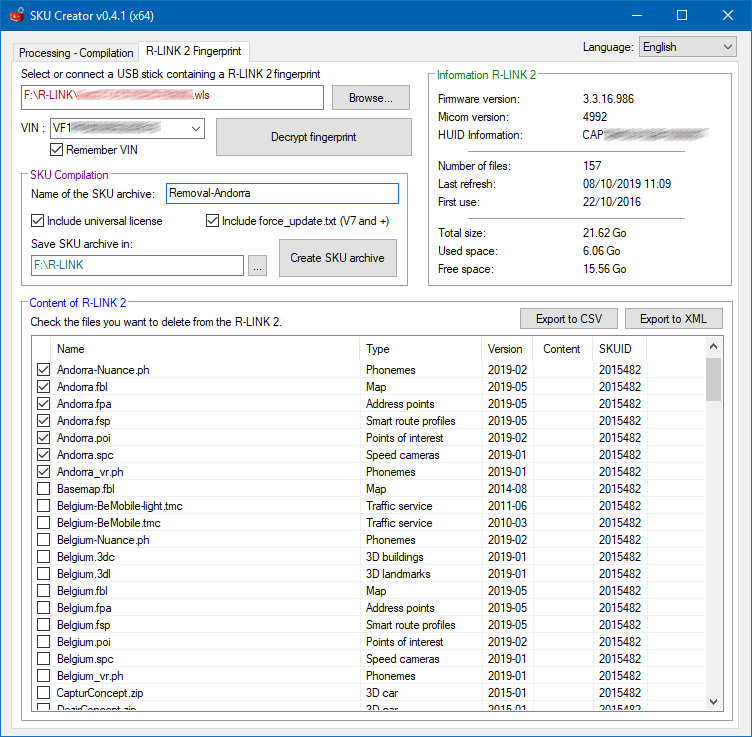Image resolution: width=752 pixels, height=737 pixels.
Task: Check Belgium-BeMobile.tmc checkbox
Action: click(x=43, y=523)
